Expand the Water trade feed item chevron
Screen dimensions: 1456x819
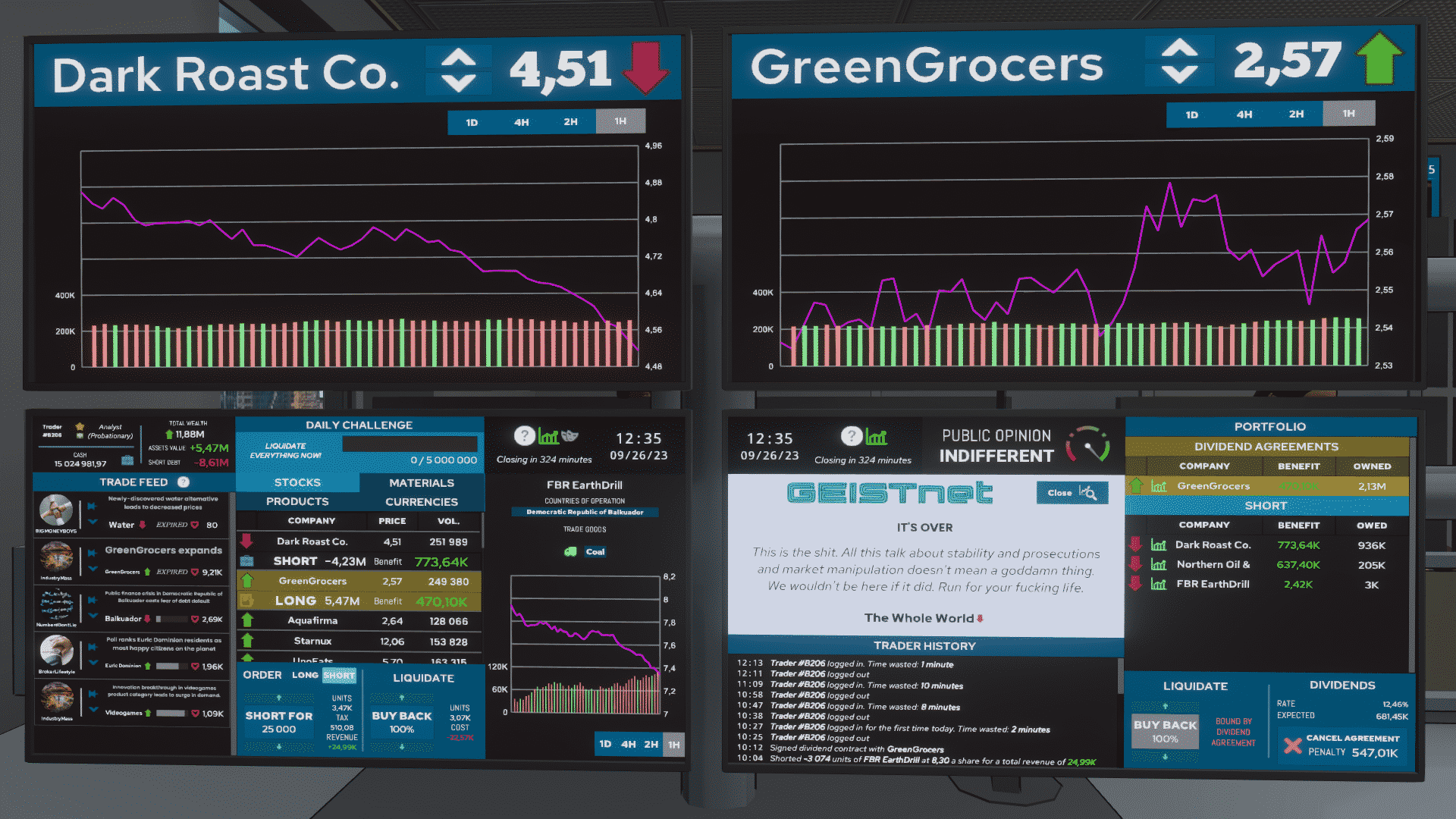click(93, 522)
